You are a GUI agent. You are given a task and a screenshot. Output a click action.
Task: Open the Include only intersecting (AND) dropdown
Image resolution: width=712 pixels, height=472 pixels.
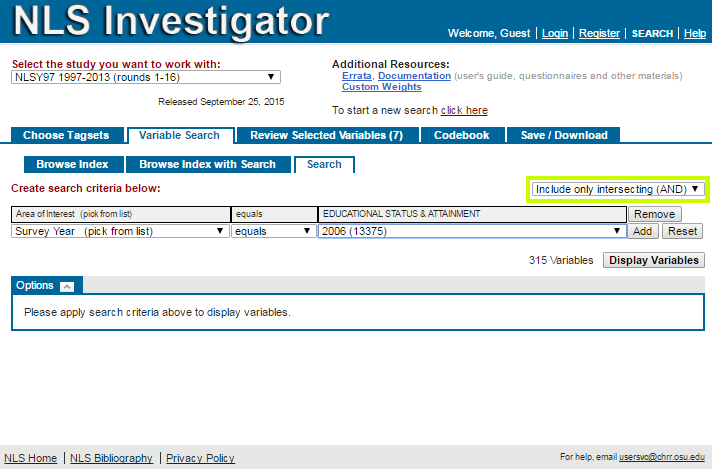tap(618, 189)
